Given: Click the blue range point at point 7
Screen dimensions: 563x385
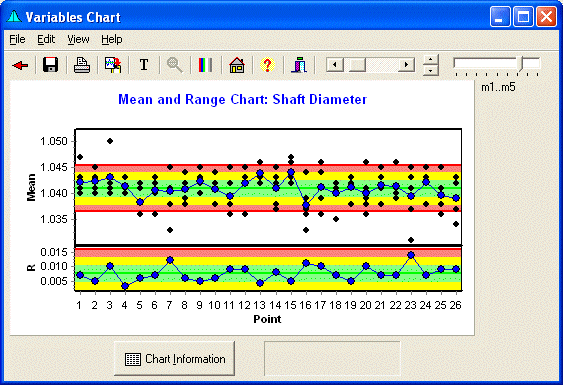Looking at the screenshot, I should click(170, 260).
